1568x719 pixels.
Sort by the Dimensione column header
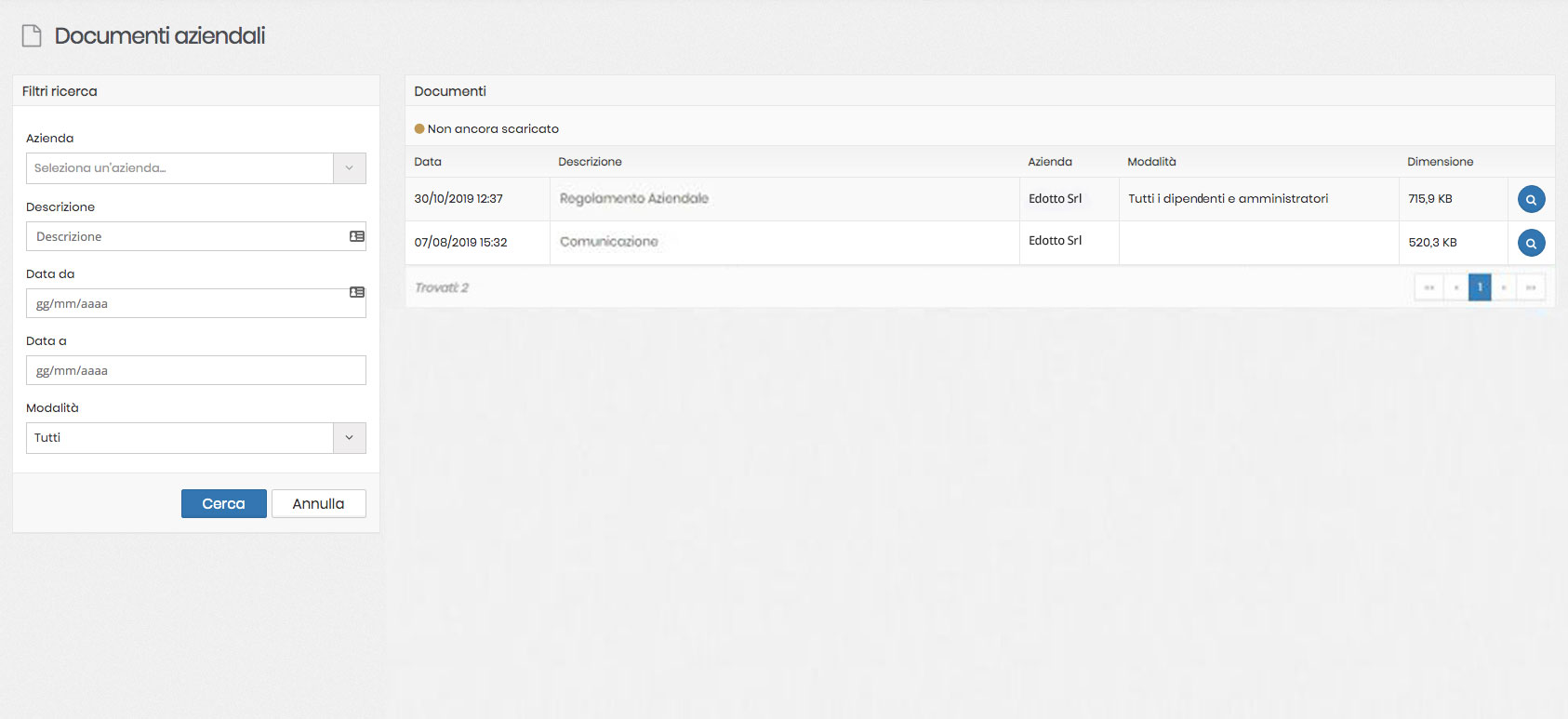tap(1440, 162)
